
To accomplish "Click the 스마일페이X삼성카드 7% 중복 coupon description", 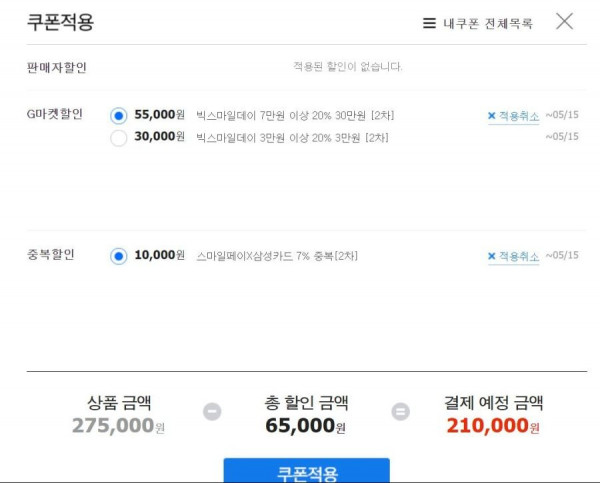I will pyautogui.click(x=277, y=256).
